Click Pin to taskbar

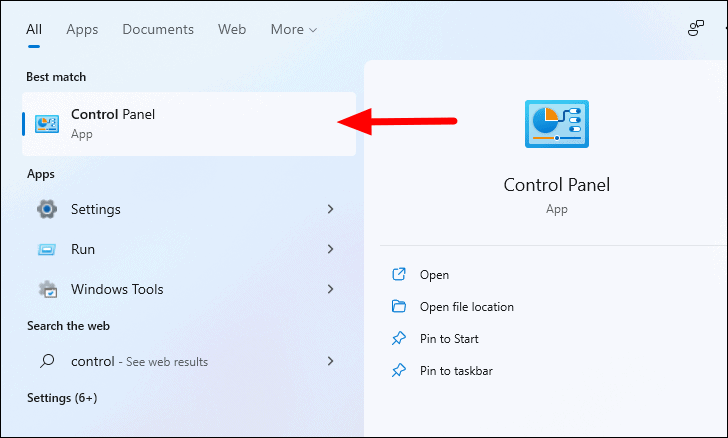pyautogui.click(x=456, y=371)
